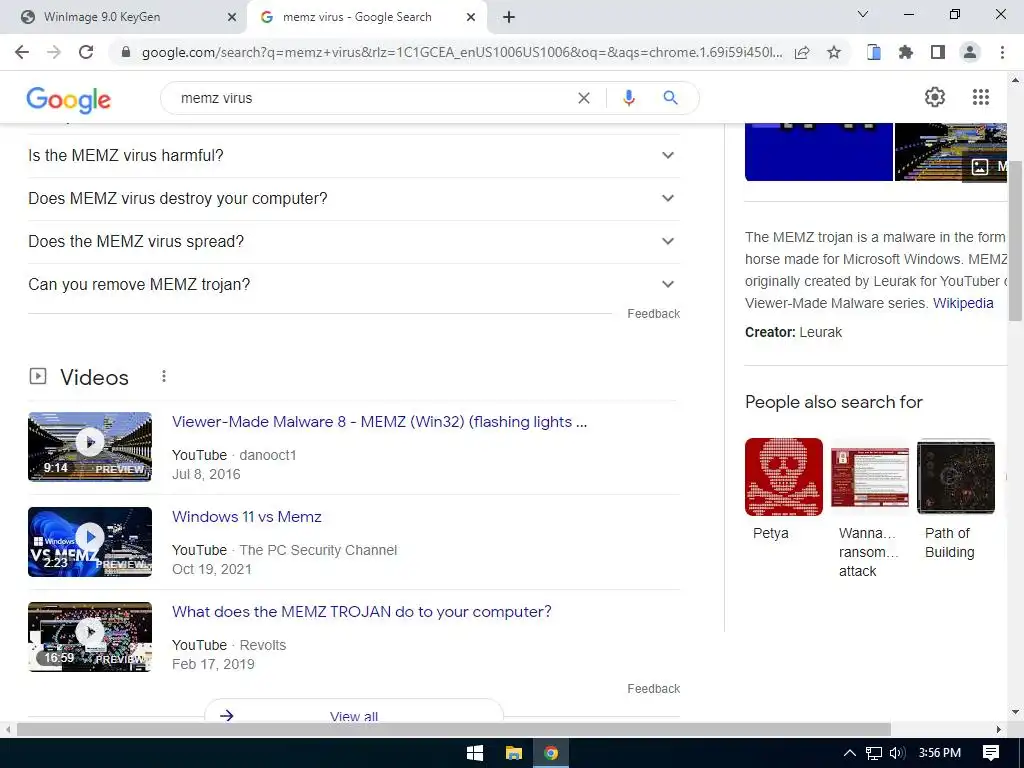1024x768 pixels.
Task: Click the video date 'Jul 8, 2016'
Action: (206, 474)
